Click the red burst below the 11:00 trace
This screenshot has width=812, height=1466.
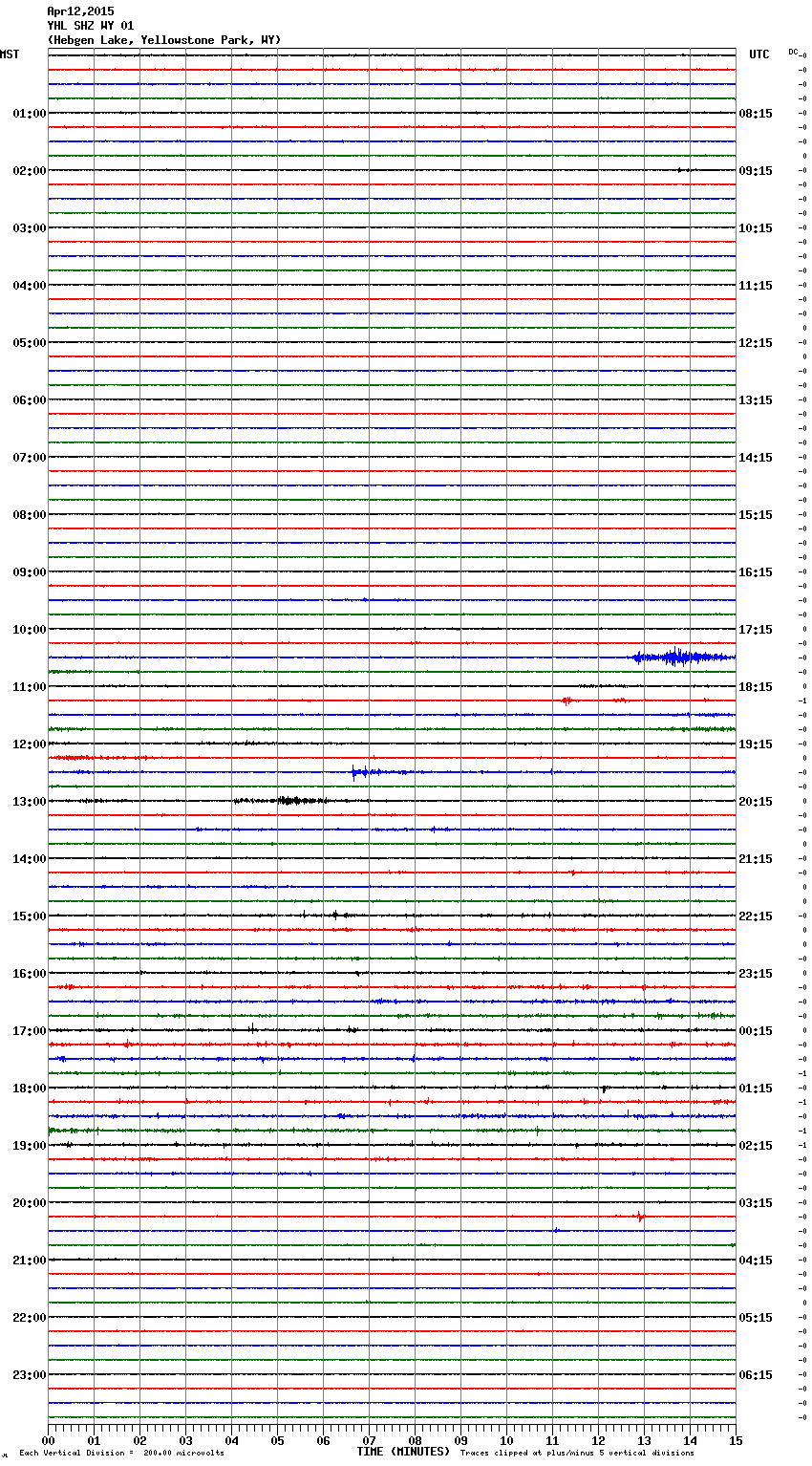pos(566,701)
